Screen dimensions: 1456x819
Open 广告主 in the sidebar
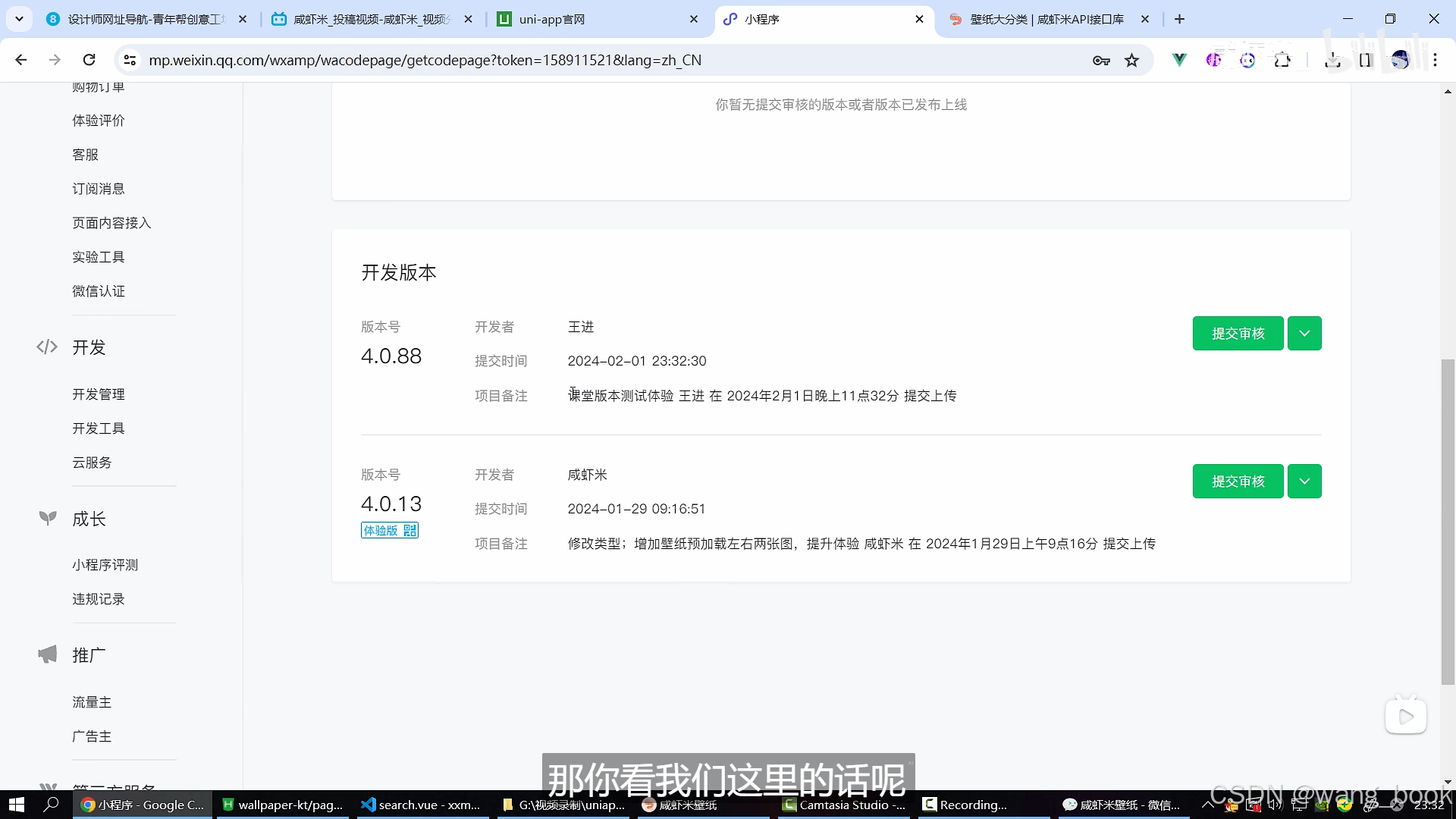pyautogui.click(x=92, y=736)
